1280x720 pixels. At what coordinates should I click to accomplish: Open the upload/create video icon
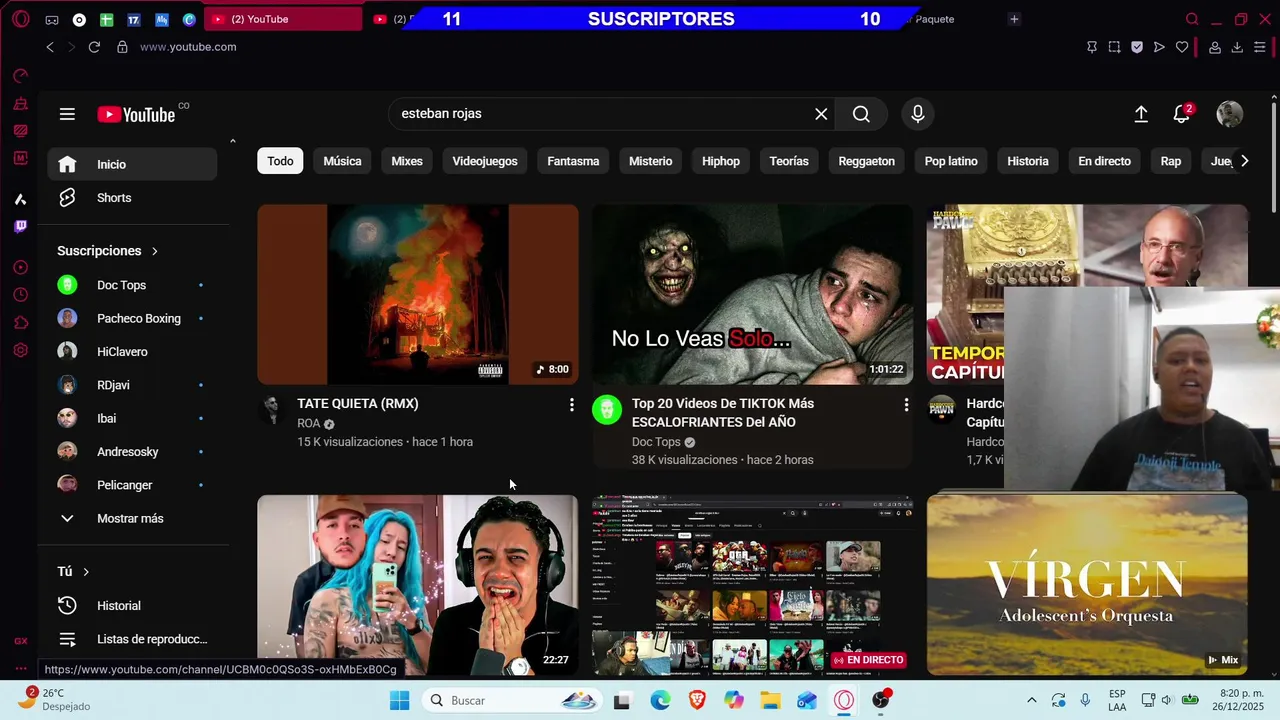[x=1141, y=114]
